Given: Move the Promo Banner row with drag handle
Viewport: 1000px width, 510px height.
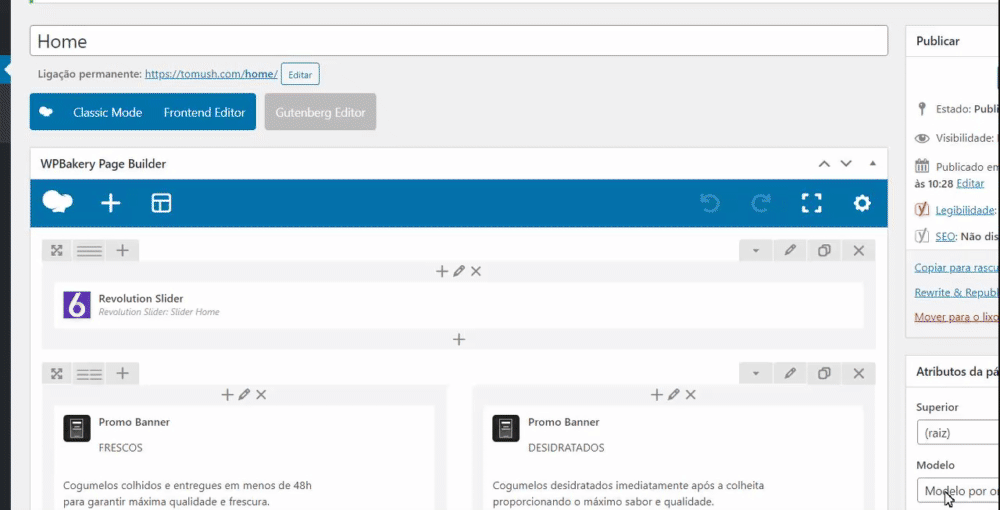Looking at the screenshot, I should coord(57,374).
